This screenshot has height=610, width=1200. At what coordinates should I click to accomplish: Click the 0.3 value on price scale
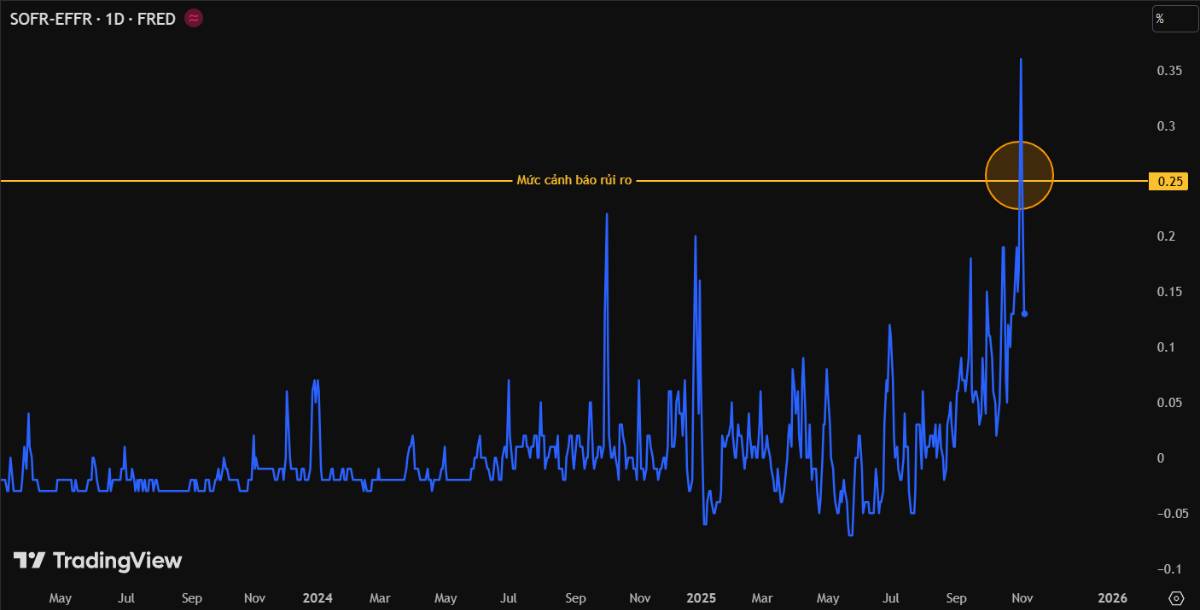point(1166,126)
